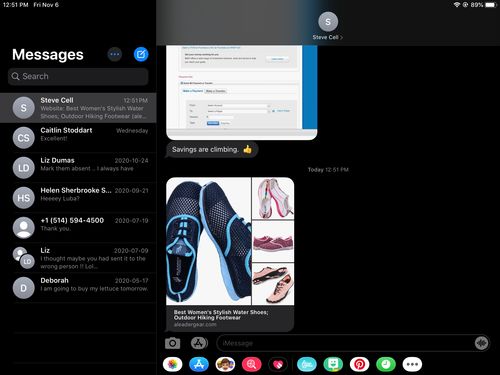Show more iMessage apps
Image resolution: width=500 pixels, height=375 pixels.
pos(412,364)
